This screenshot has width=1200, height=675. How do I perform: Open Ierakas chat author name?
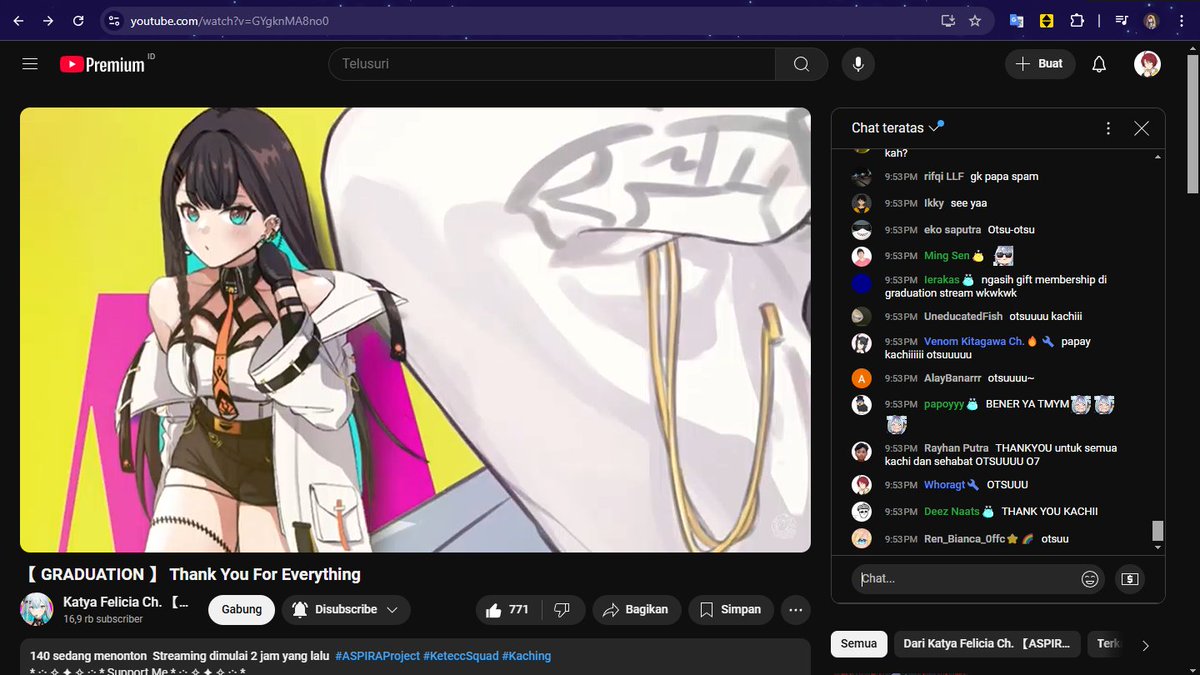tap(941, 280)
